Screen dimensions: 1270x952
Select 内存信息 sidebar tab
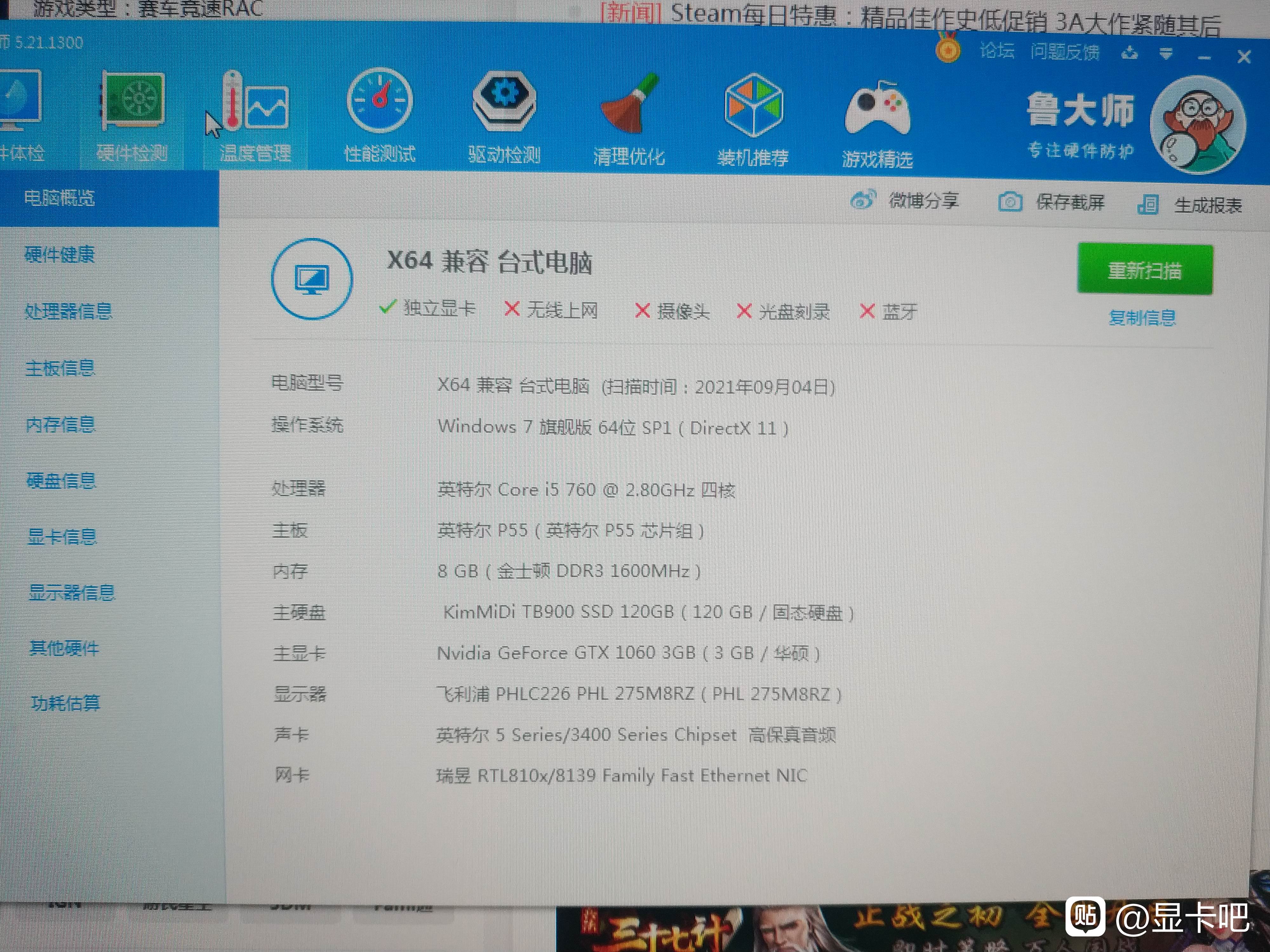(60, 424)
